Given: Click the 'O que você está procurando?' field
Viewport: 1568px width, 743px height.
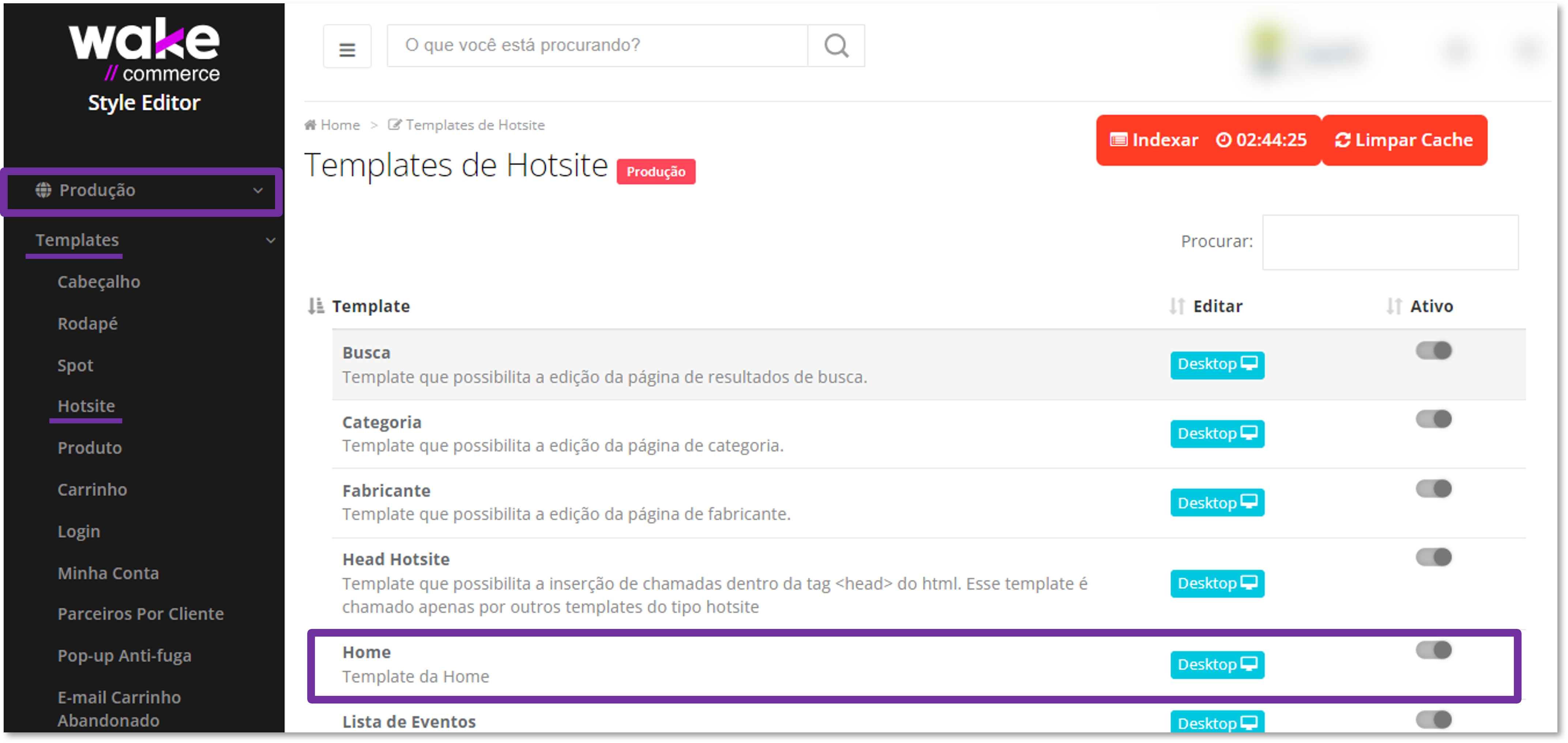Looking at the screenshot, I should [x=598, y=46].
